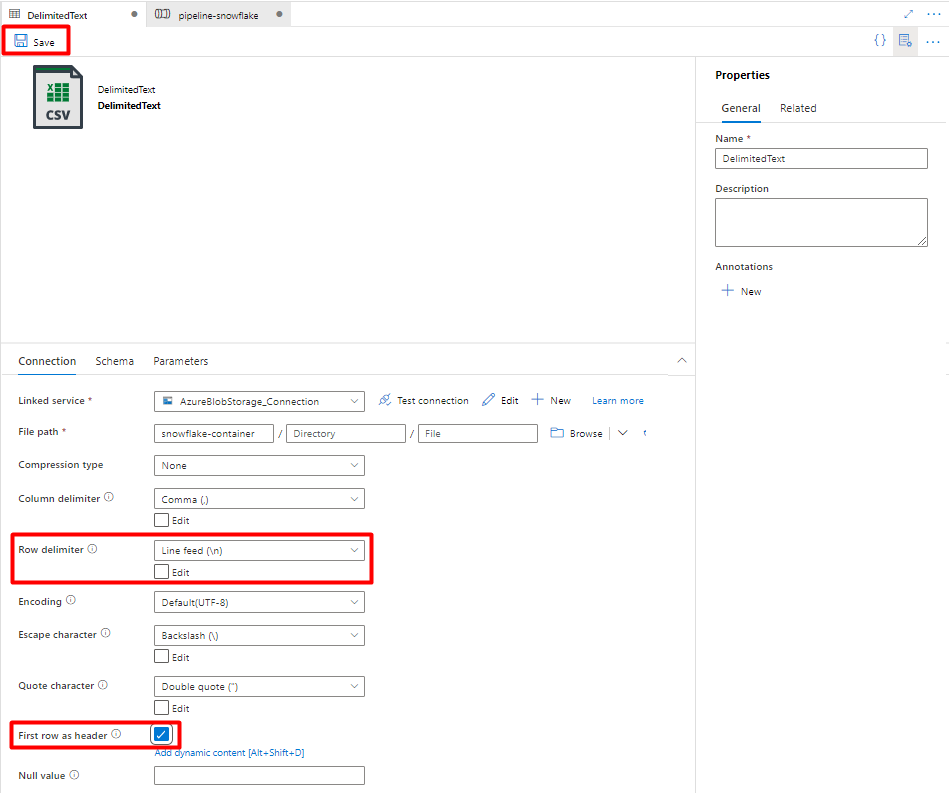Click the Edit pencil icon for linked service
The image size is (949, 793).
tap(488, 400)
